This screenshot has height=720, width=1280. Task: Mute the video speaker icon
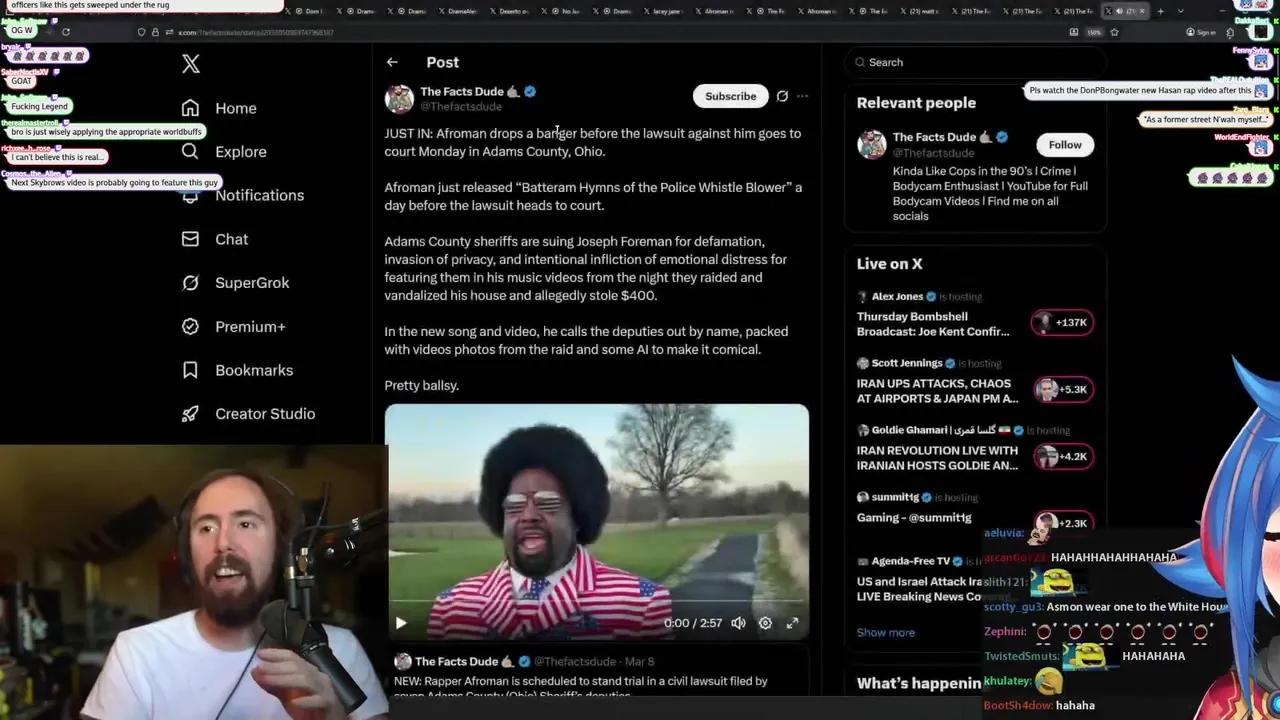(x=738, y=623)
